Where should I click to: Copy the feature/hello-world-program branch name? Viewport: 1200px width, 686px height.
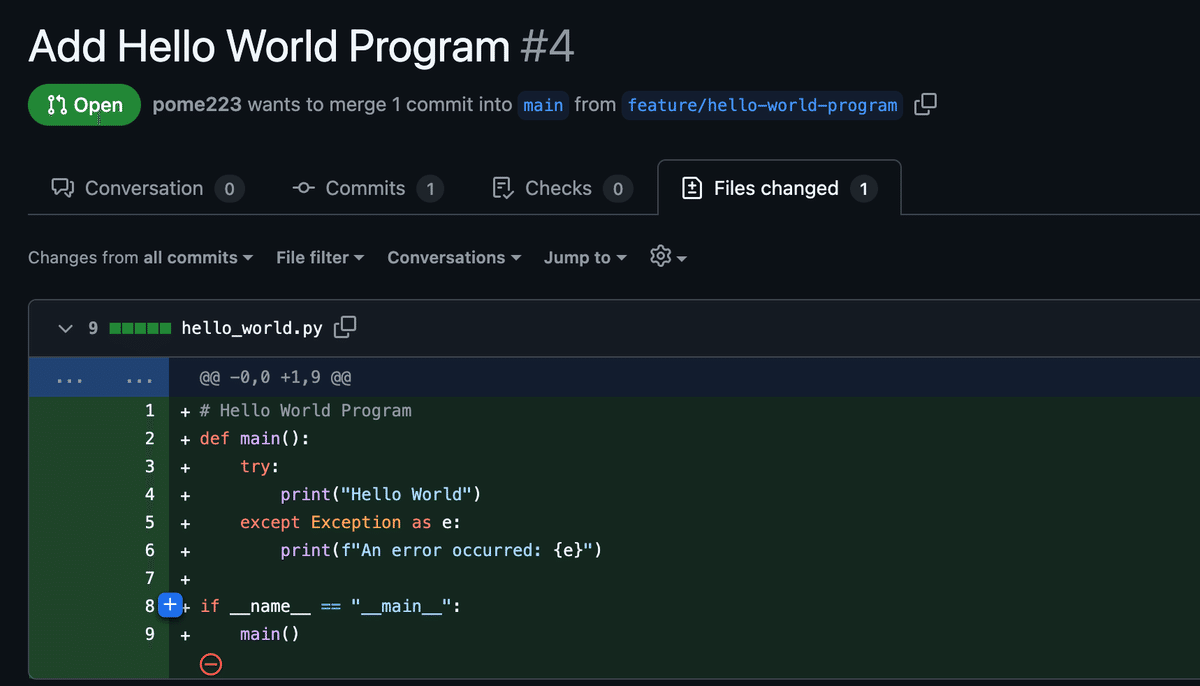point(925,104)
